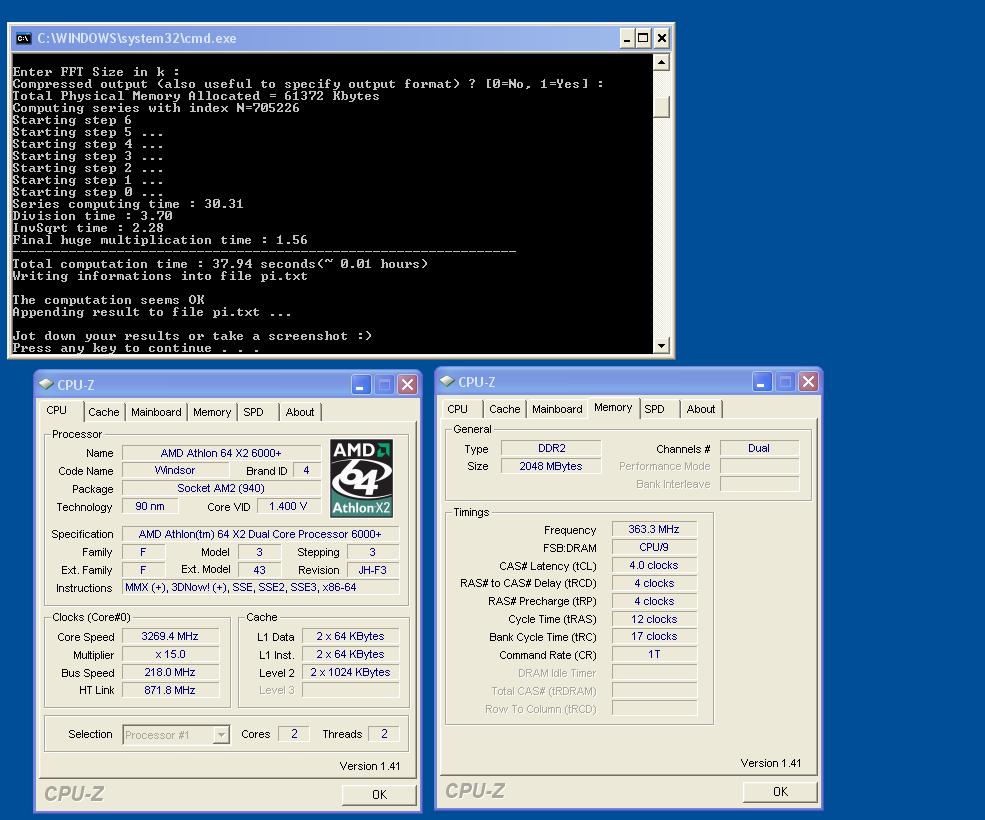Click the processor Name field value
The width and height of the screenshot is (985, 820).
(221, 453)
